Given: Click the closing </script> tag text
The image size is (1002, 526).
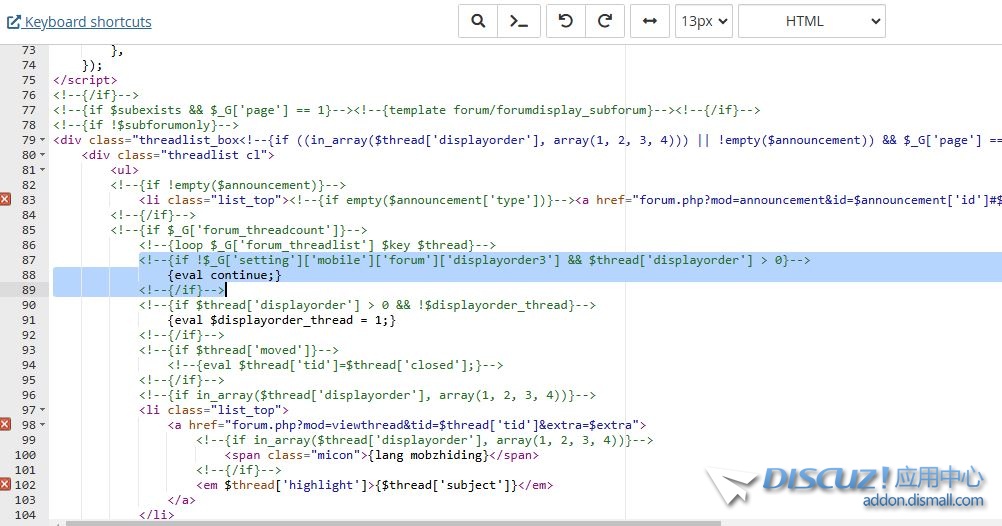Looking at the screenshot, I should pos(86,80).
